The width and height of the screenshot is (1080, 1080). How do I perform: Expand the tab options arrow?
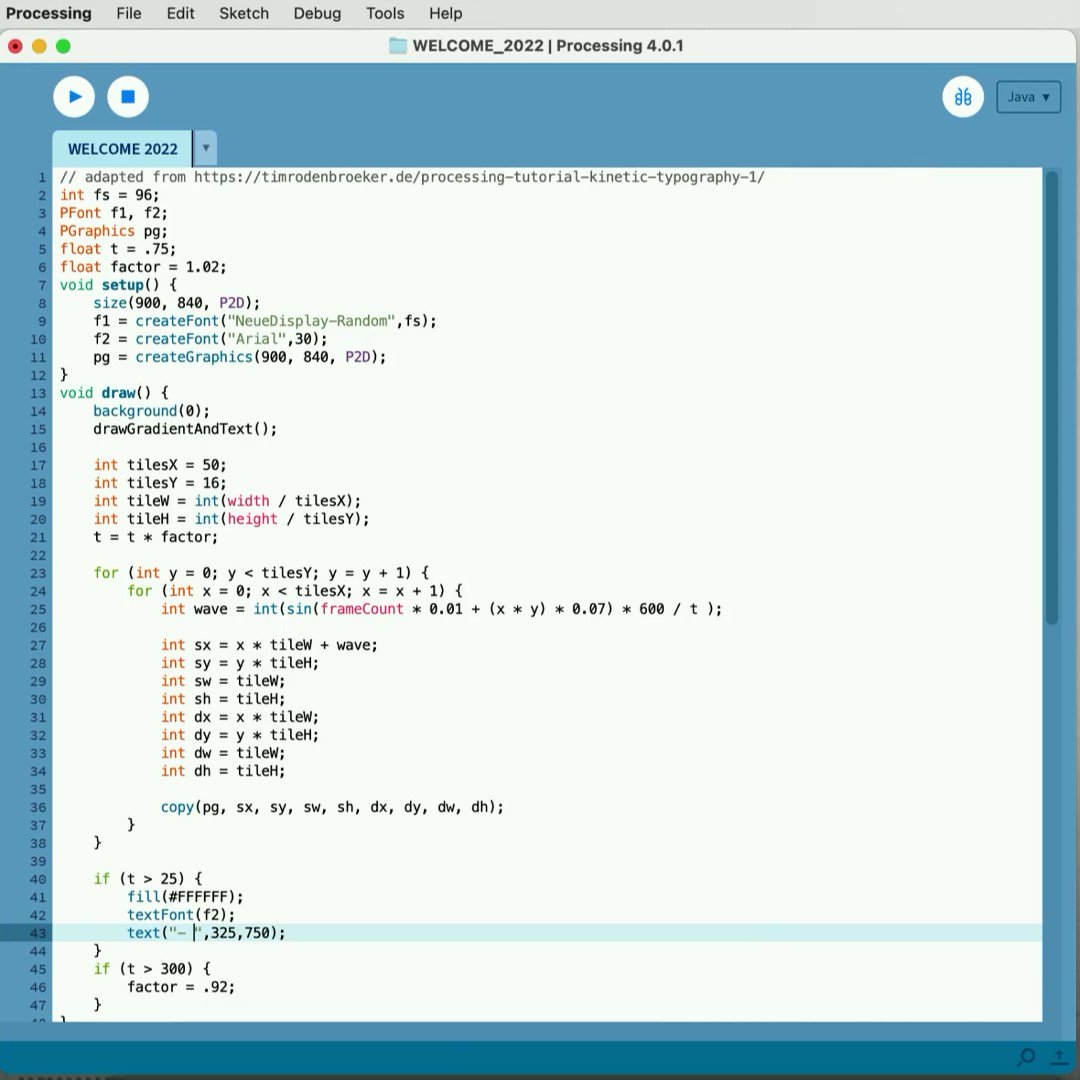coord(205,148)
